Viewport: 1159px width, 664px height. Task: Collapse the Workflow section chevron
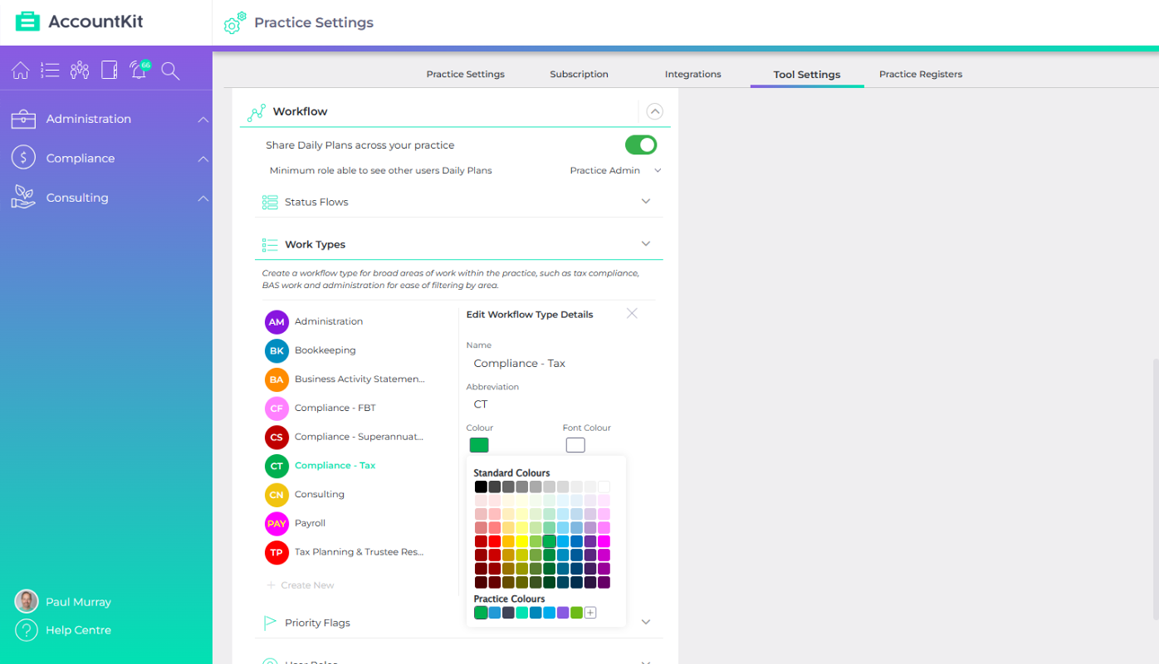click(654, 112)
